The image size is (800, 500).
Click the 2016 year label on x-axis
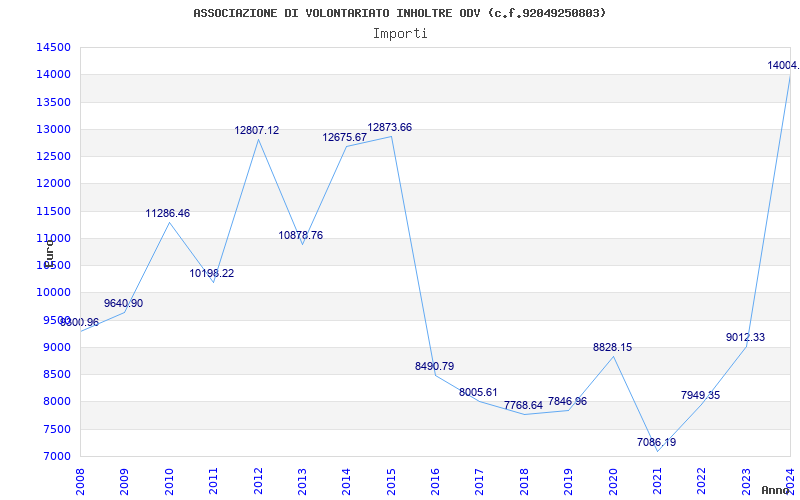click(435, 481)
